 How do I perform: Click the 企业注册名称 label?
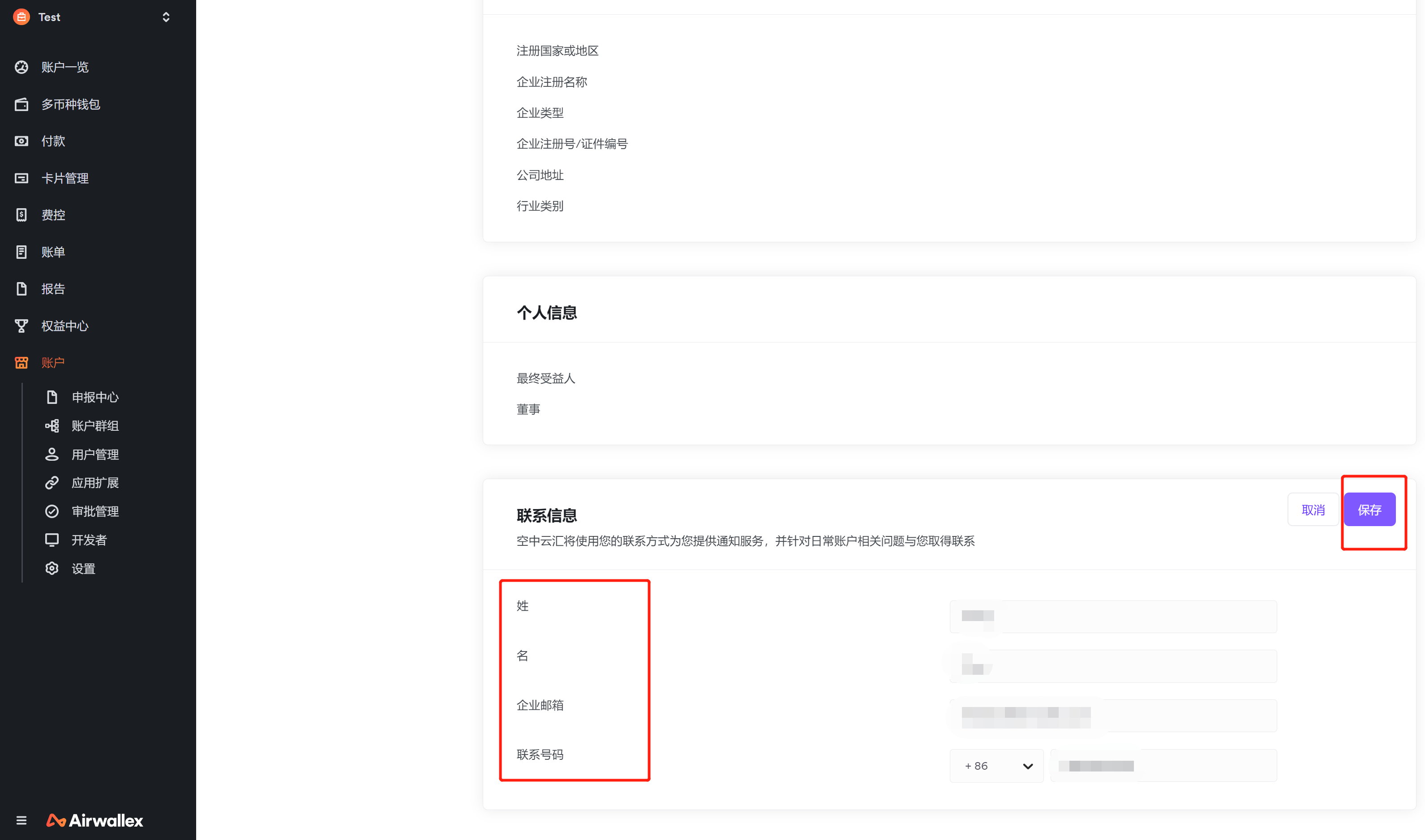coord(551,82)
